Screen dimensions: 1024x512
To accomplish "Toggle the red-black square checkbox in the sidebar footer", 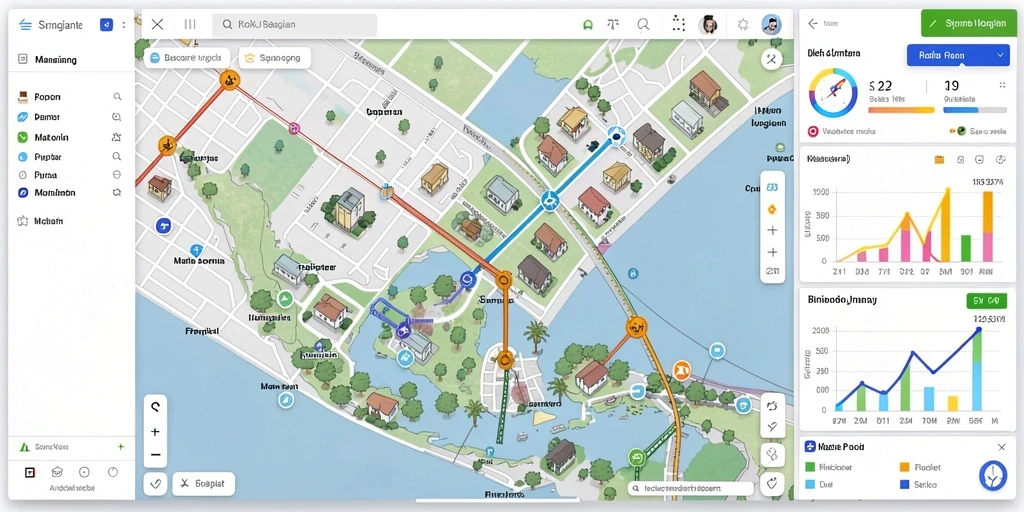I will pyautogui.click(x=29, y=472).
